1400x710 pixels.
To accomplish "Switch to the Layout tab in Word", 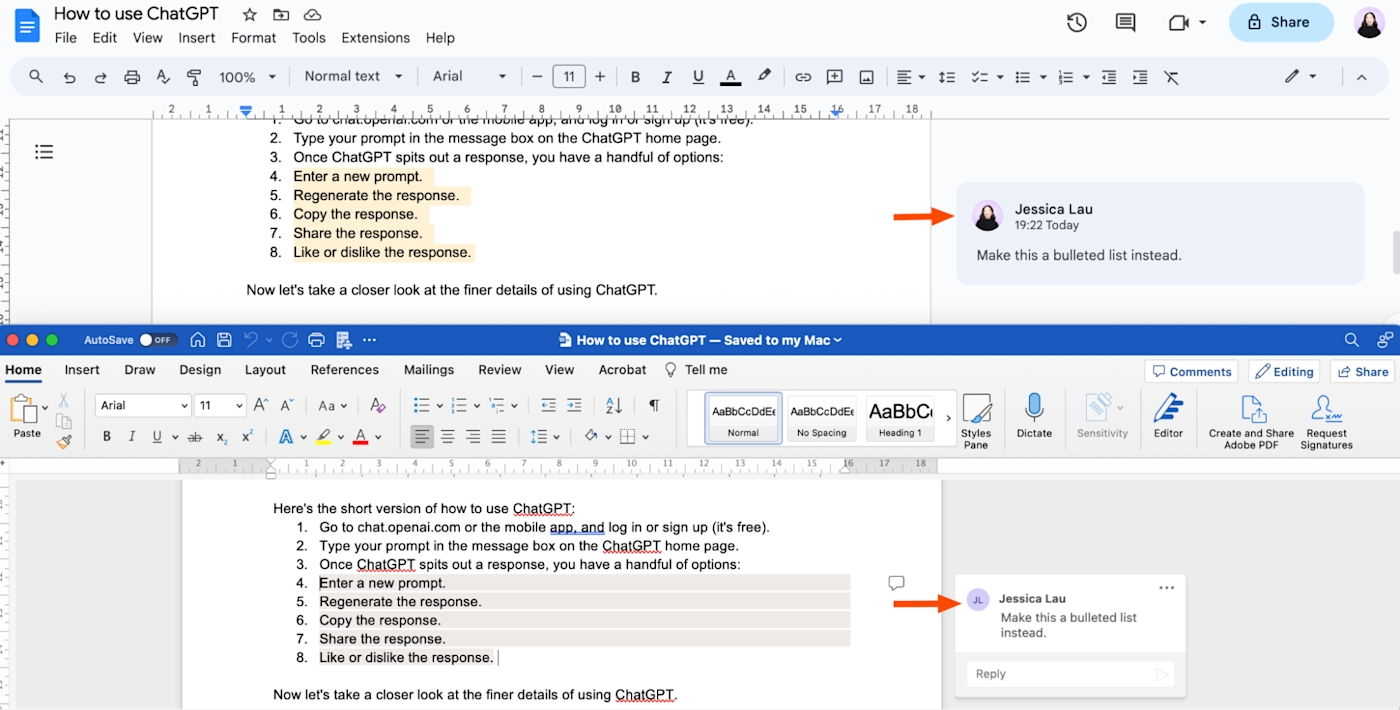I will [265, 370].
